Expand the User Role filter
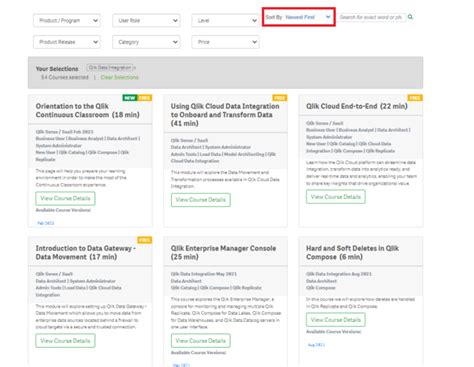 146,21
